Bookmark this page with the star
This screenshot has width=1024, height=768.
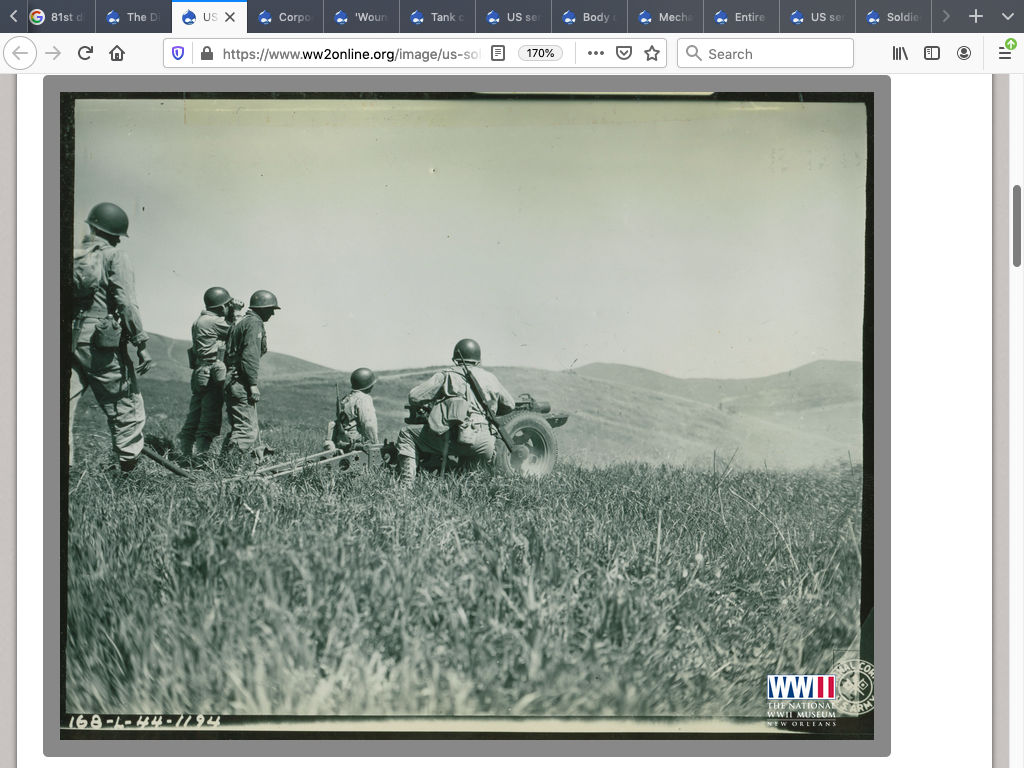(x=652, y=53)
